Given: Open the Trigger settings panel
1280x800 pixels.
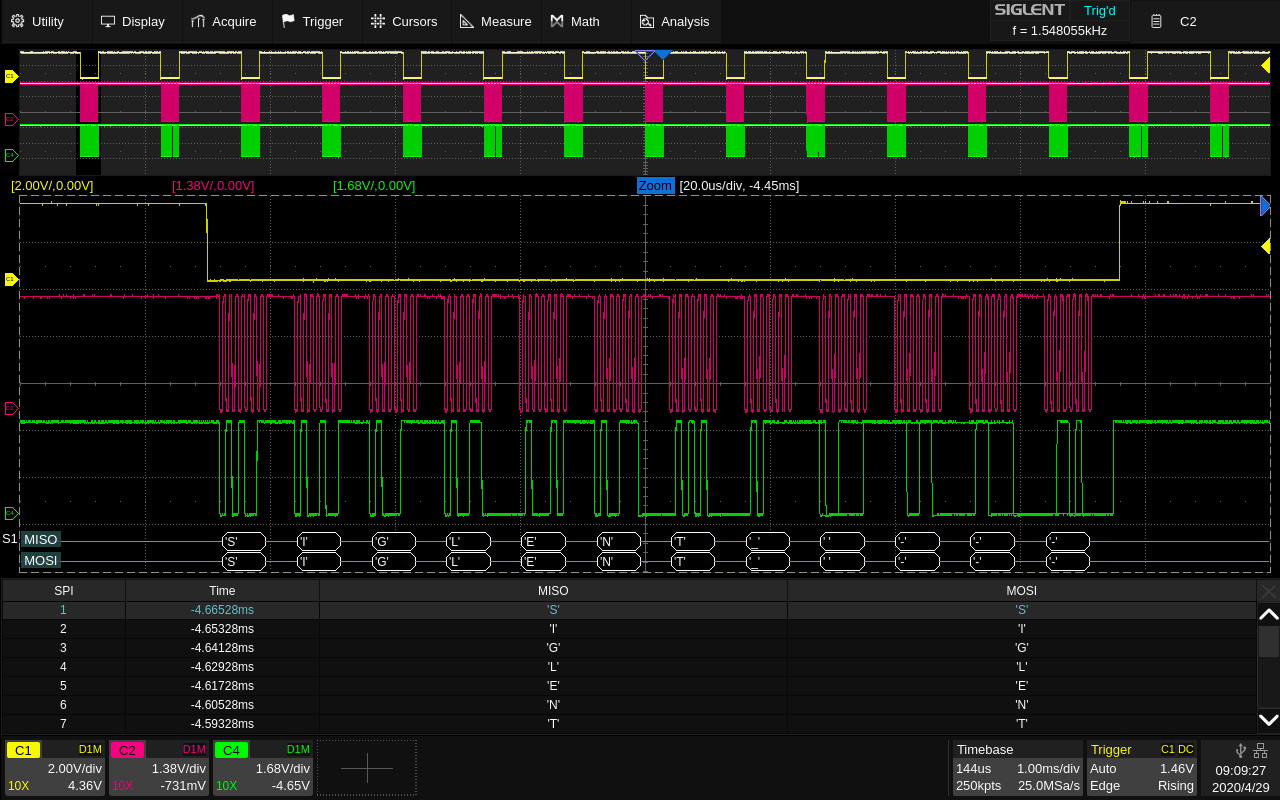Looking at the screenshot, I should point(1142,768).
